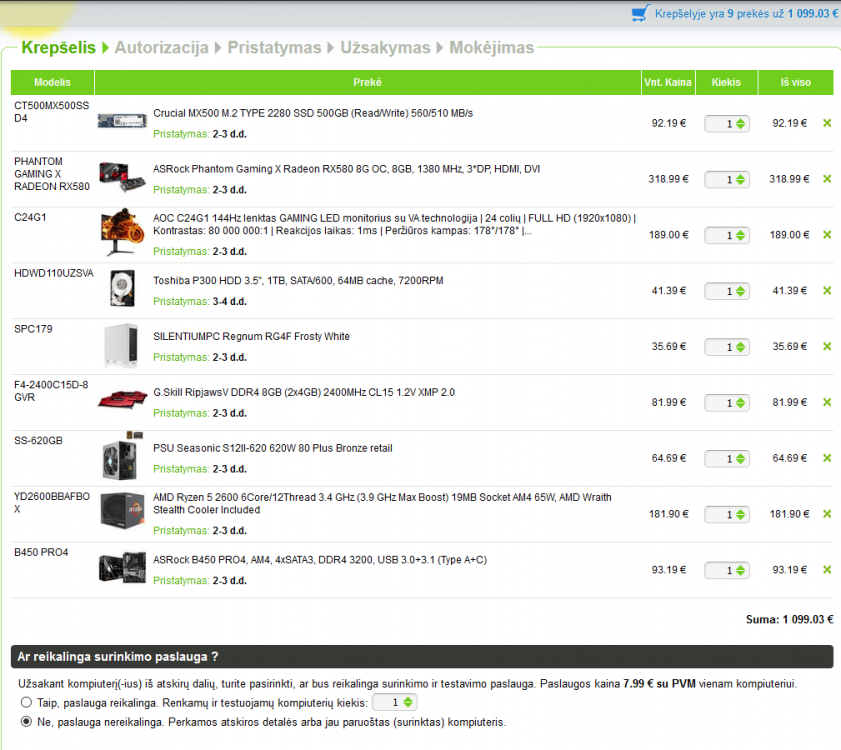Remove SILENTIUMPC Regnum case from cart
The height and width of the screenshot is (750, 841).
pyautogui.click(x=827, y=347)
